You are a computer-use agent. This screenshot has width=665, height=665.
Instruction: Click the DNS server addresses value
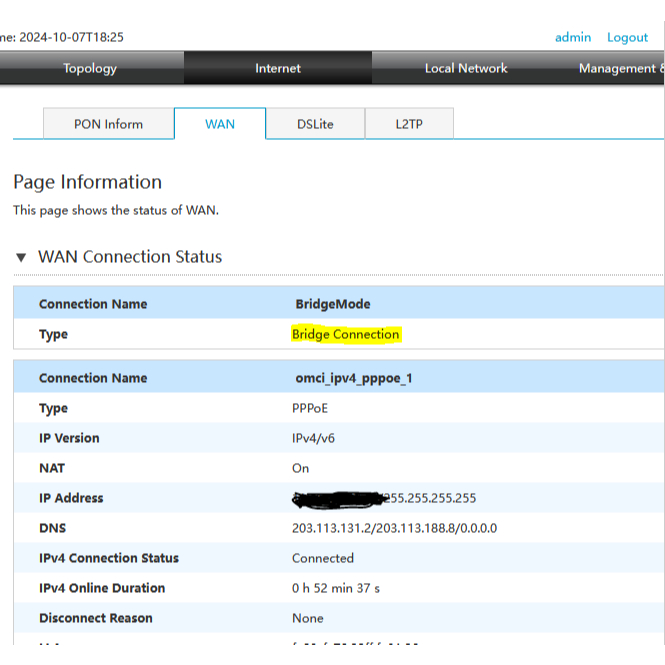(394, 528)
